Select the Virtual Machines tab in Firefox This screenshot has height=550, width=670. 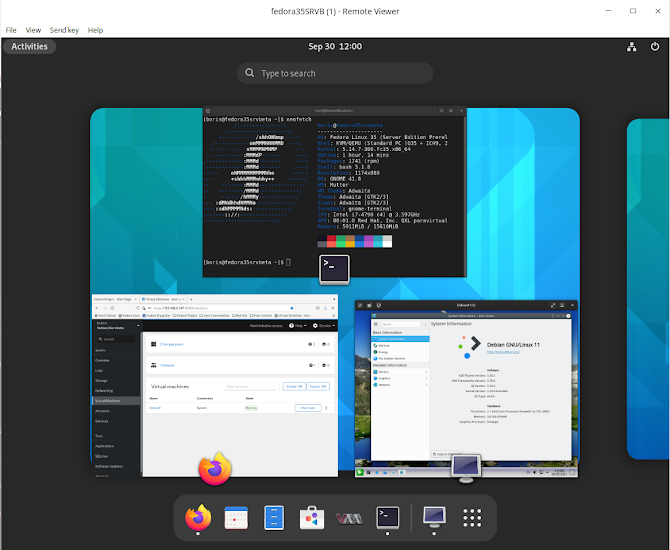coord(163,299)
